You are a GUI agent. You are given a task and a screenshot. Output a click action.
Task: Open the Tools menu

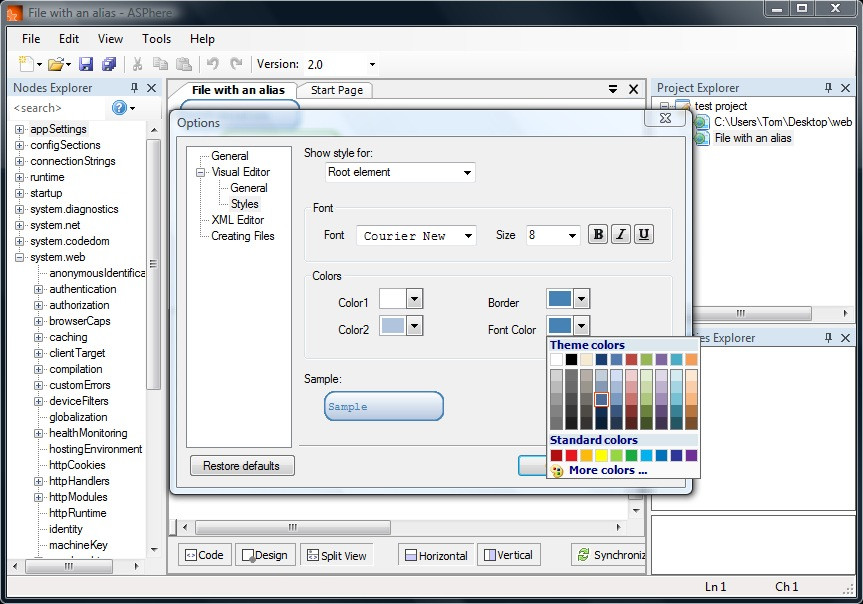(x=156, y=39)
